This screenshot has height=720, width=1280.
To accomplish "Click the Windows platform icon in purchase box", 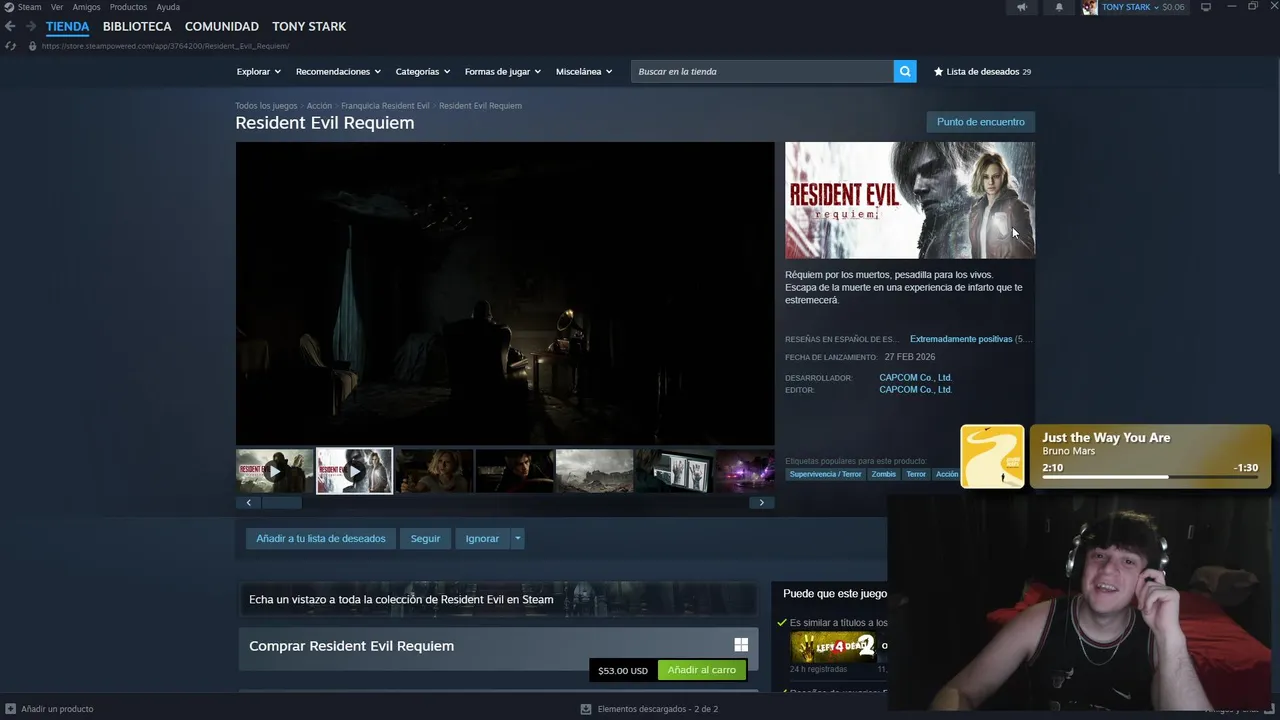I will coord(741,646).
